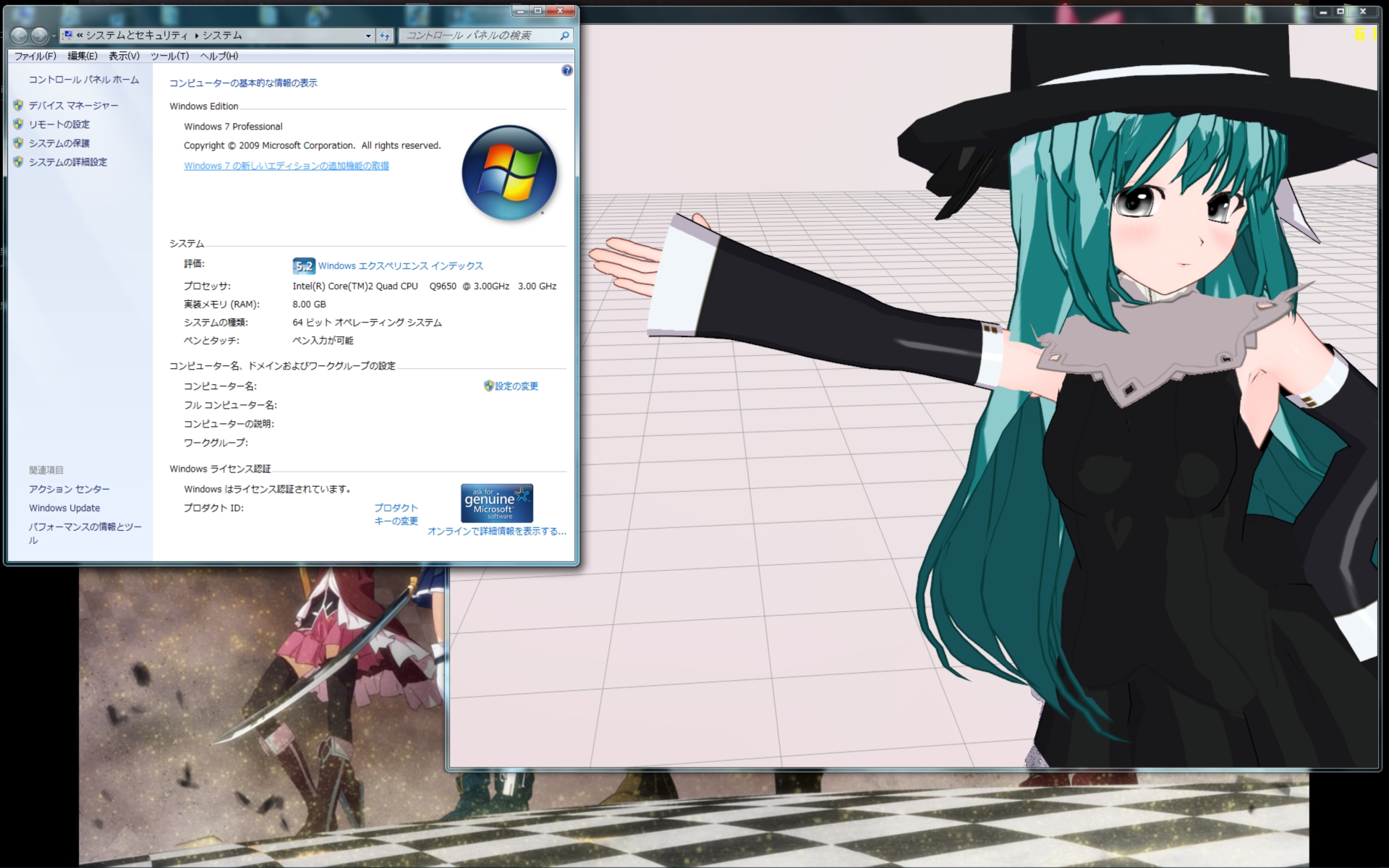The image size is (1389, 868).
Task: Click the refresh icon beside address bar
Action: [x=385, y=35]
